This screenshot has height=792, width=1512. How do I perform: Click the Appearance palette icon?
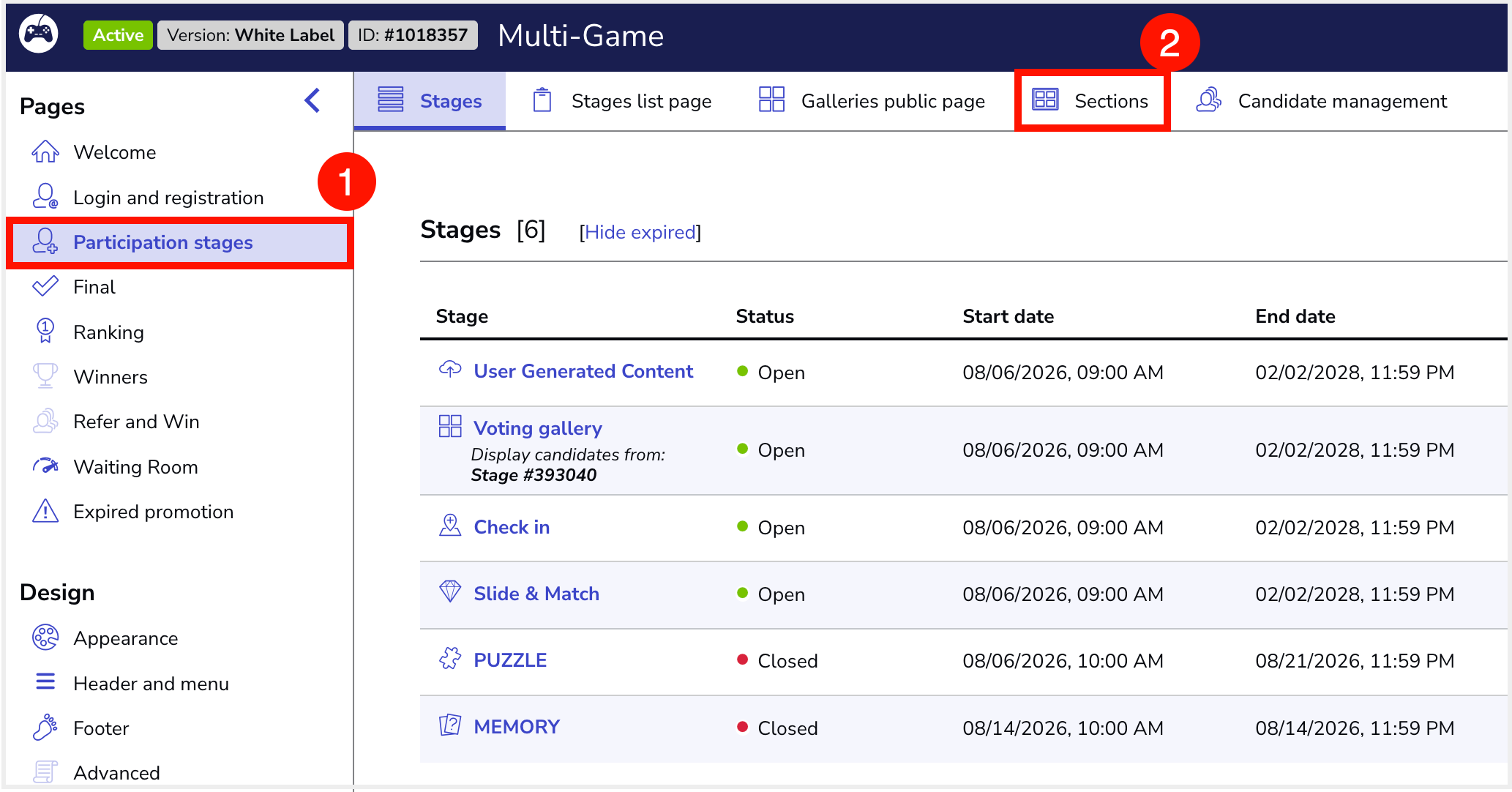coord(45,638)
